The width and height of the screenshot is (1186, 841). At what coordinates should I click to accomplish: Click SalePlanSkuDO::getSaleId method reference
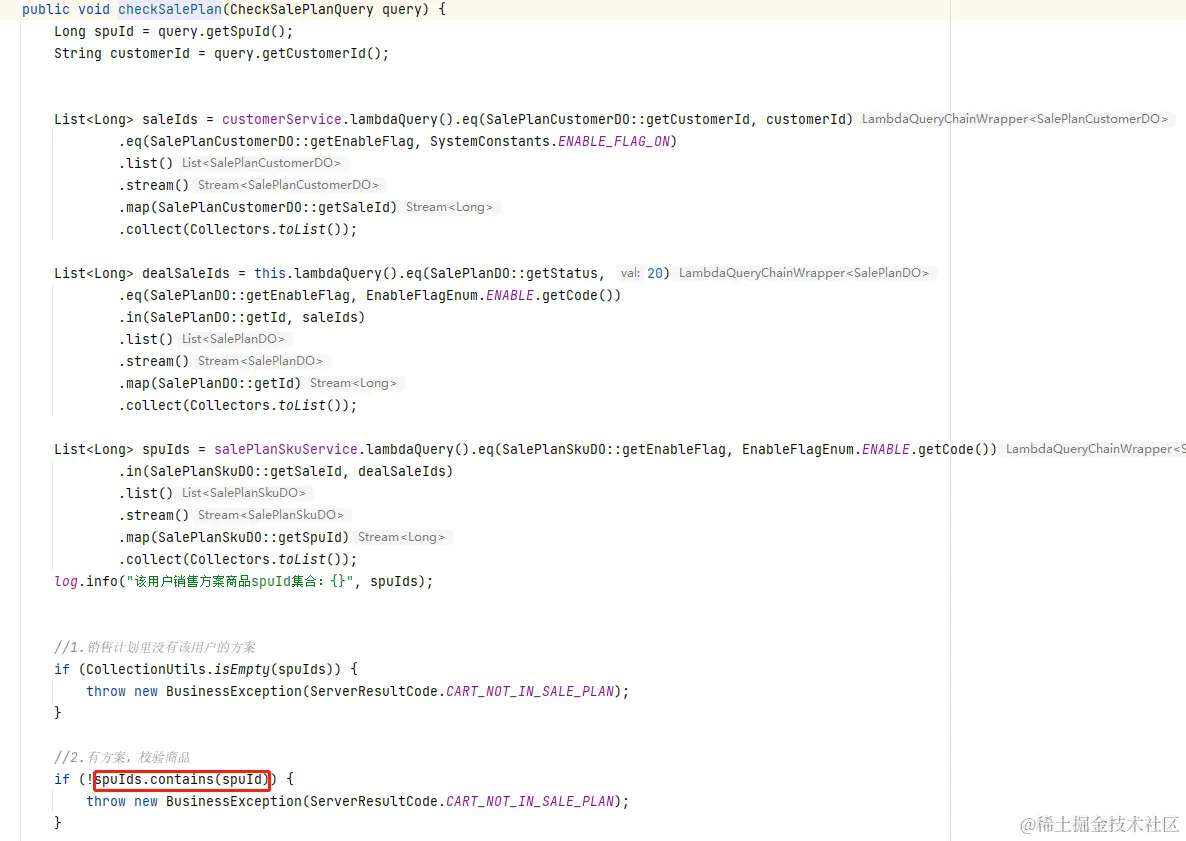point(245,471)
